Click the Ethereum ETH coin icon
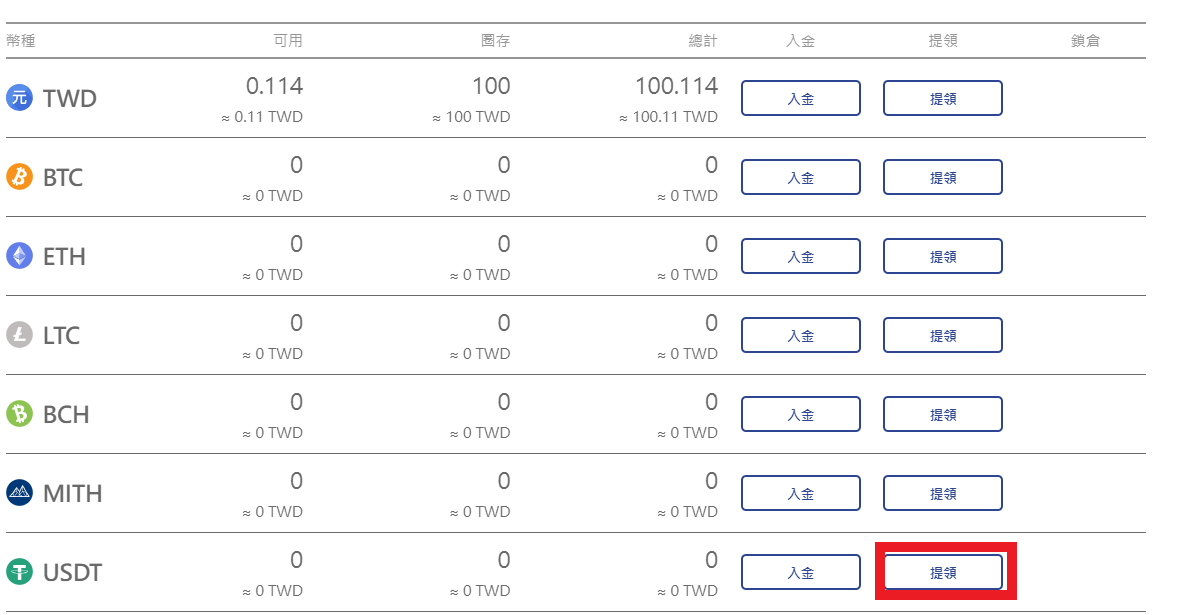Screen dimensions: 1186x615 19,256
